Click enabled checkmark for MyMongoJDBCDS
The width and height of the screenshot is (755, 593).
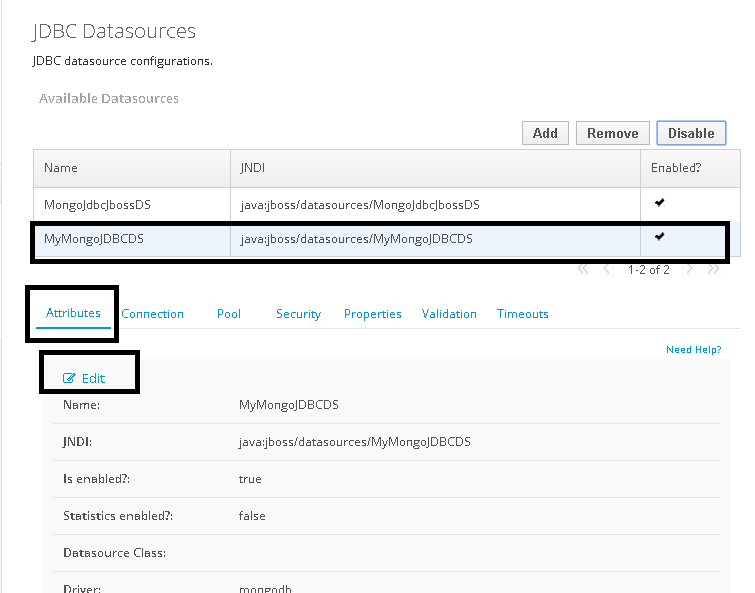659,237
